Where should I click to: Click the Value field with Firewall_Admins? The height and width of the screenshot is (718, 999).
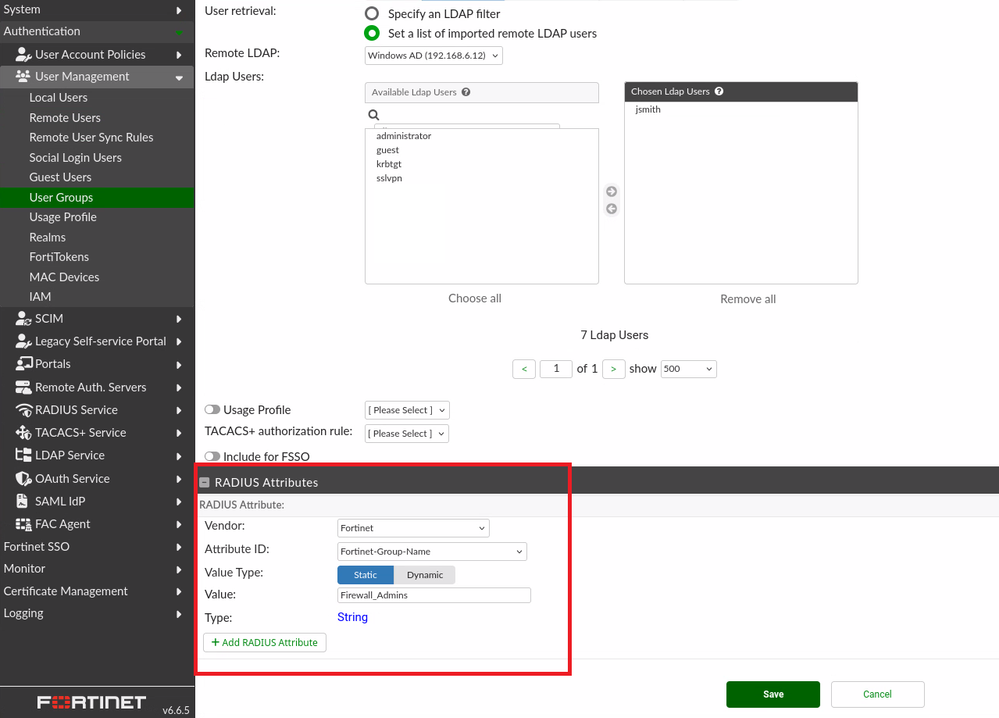tap(434, 595)
